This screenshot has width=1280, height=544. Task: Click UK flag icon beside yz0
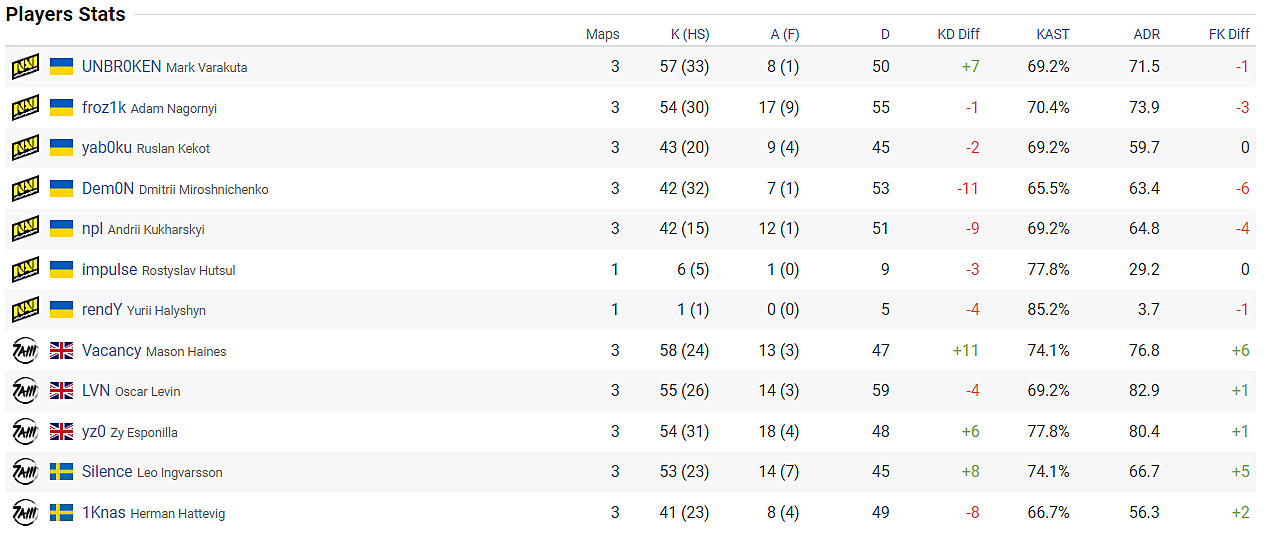pos(62,432)
